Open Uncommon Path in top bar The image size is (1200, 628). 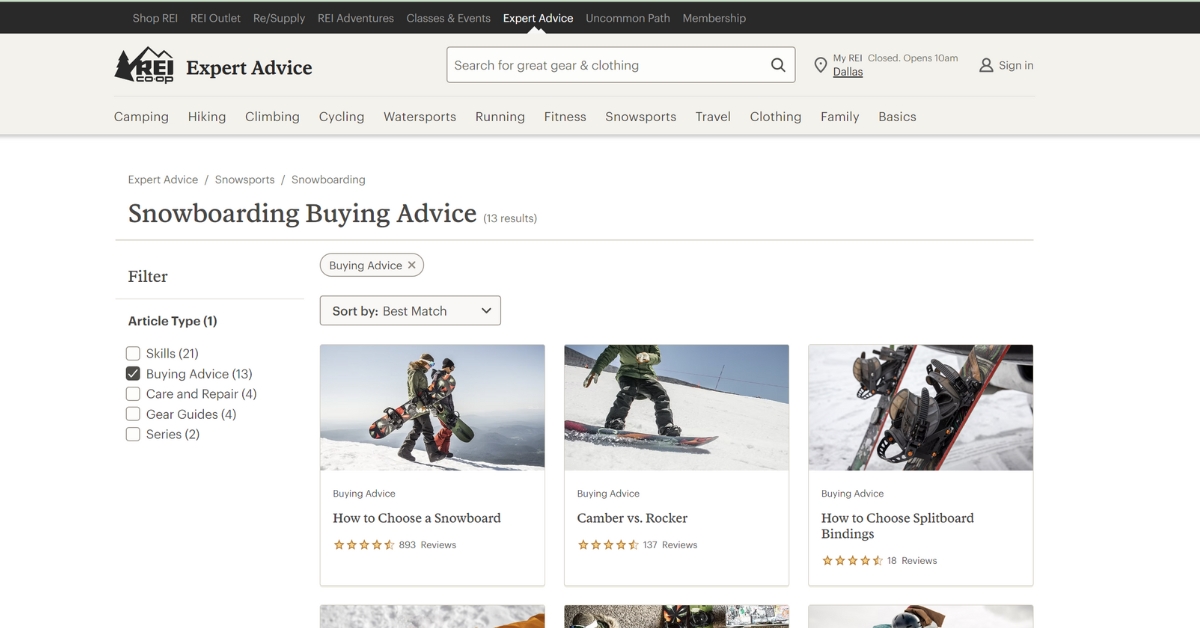628,18
